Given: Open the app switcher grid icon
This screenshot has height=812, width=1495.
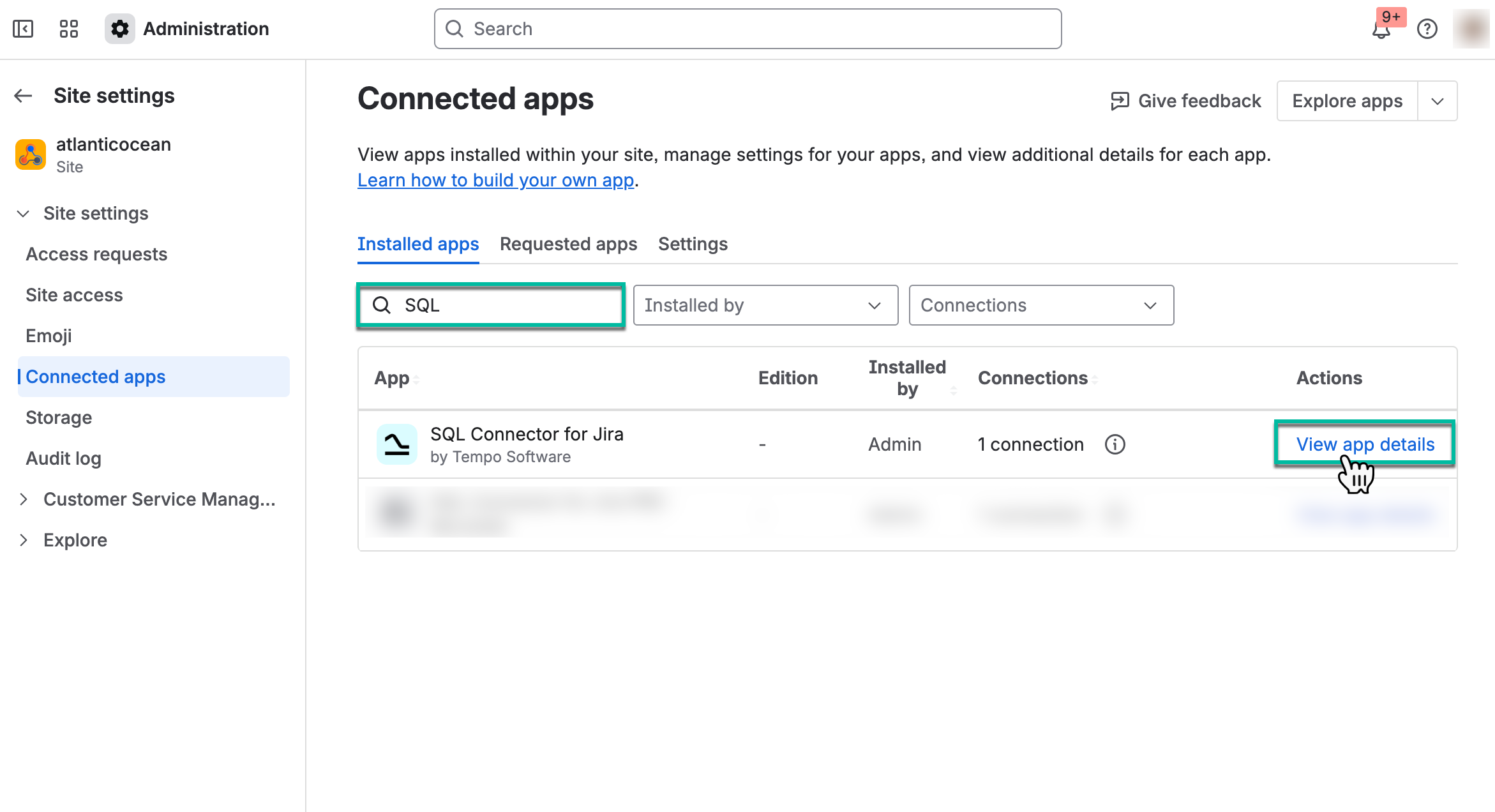Looking at the screenshot, I should point(69,29).
